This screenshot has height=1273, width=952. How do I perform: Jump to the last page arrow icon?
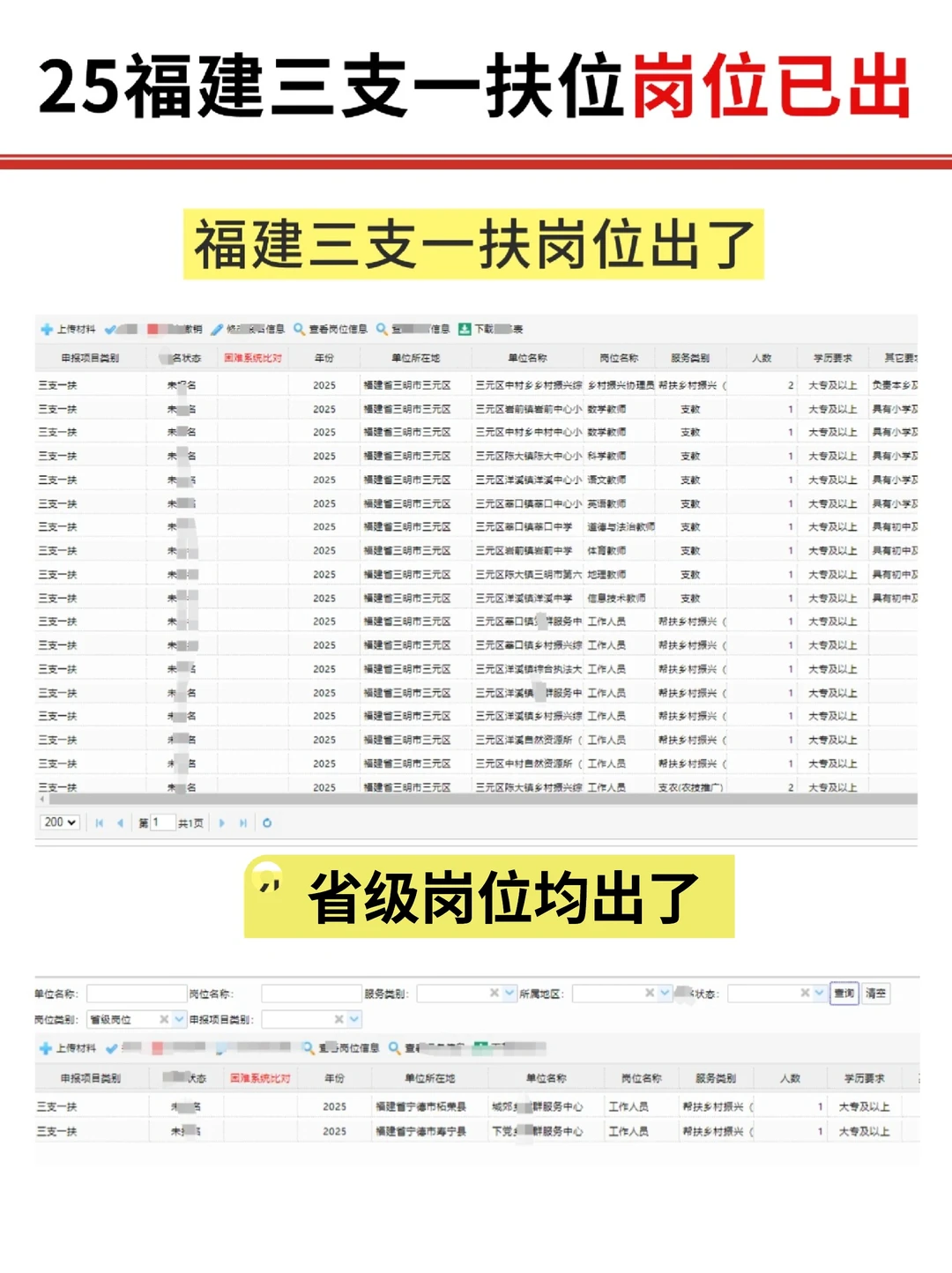click(x=243, y=823)
